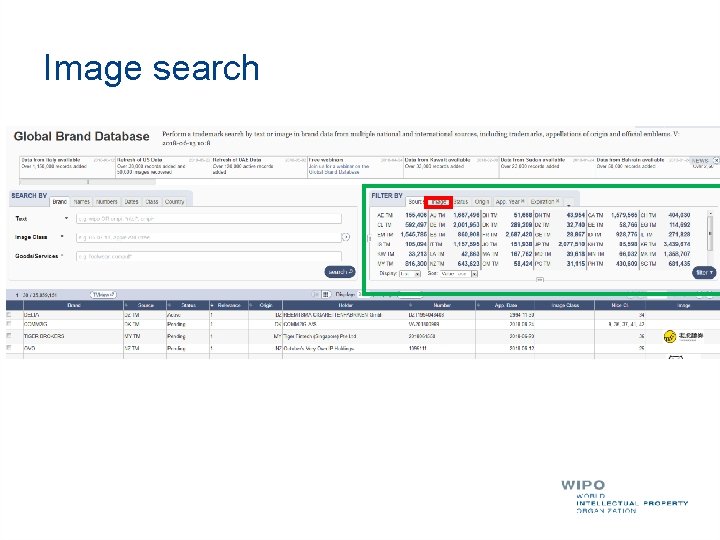720x540 pixels.
Task: Switch results to grid view icon
Action: (x=326, y=294)
